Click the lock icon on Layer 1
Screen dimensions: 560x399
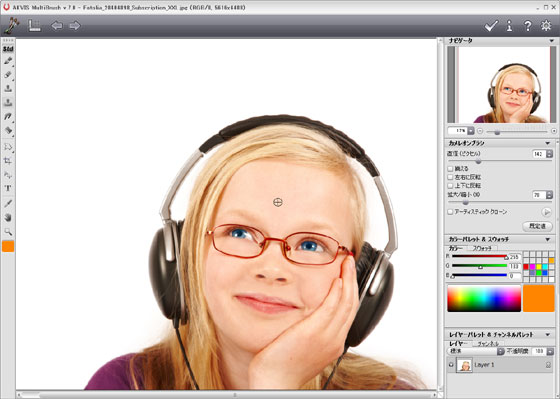[x=548, y=365]
